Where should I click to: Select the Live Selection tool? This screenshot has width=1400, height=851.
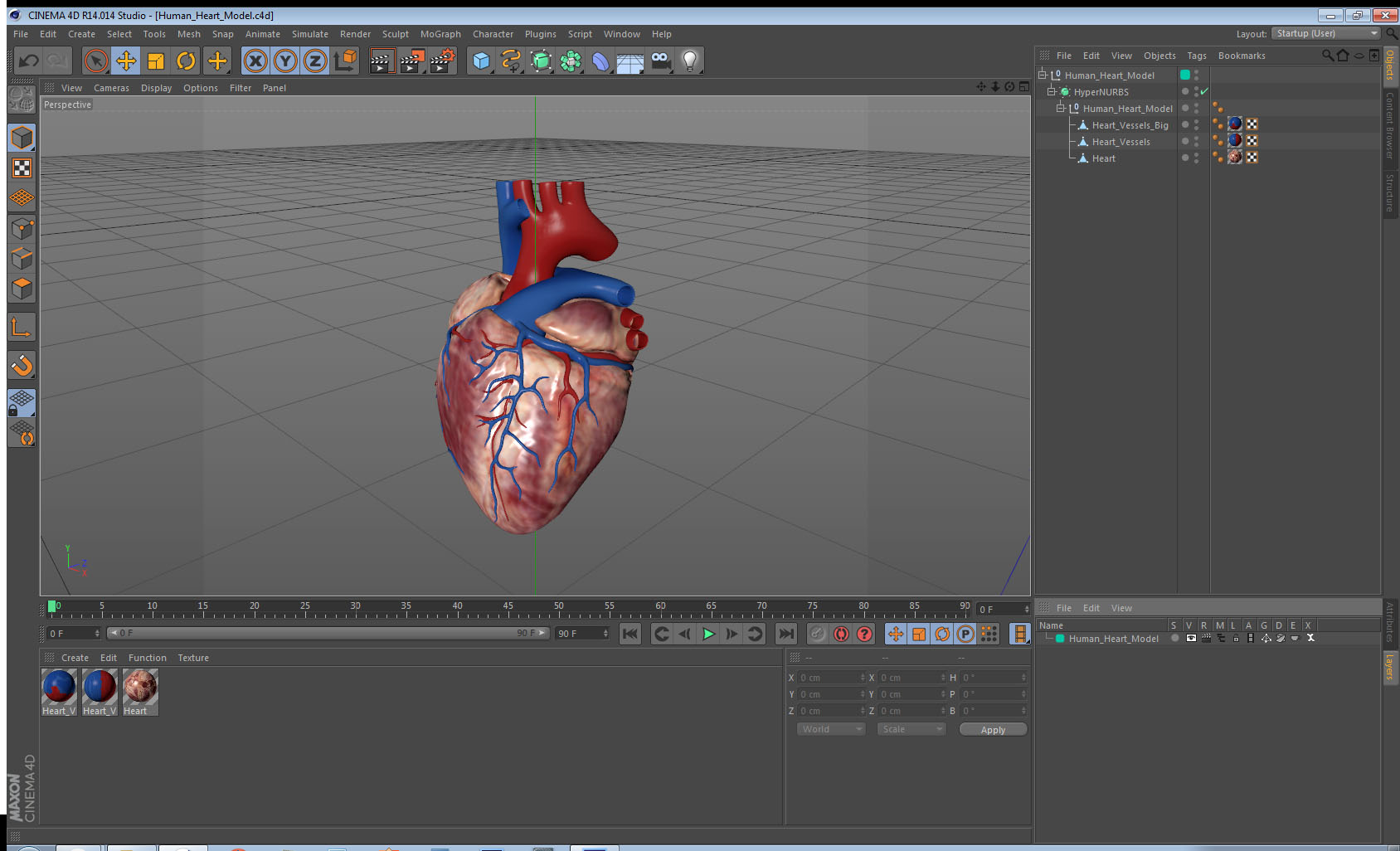pos(96,61)
